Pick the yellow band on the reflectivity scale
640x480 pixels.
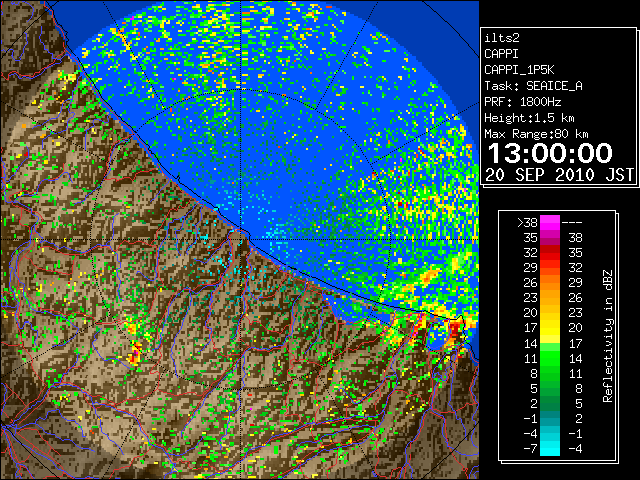click(550, 328)
